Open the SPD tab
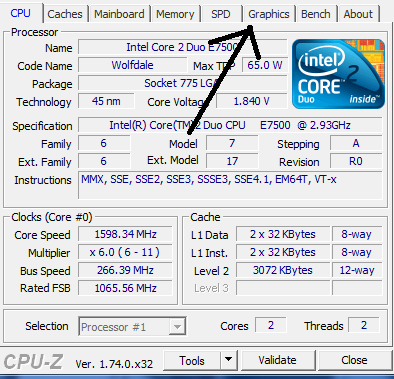 (221, 14)
